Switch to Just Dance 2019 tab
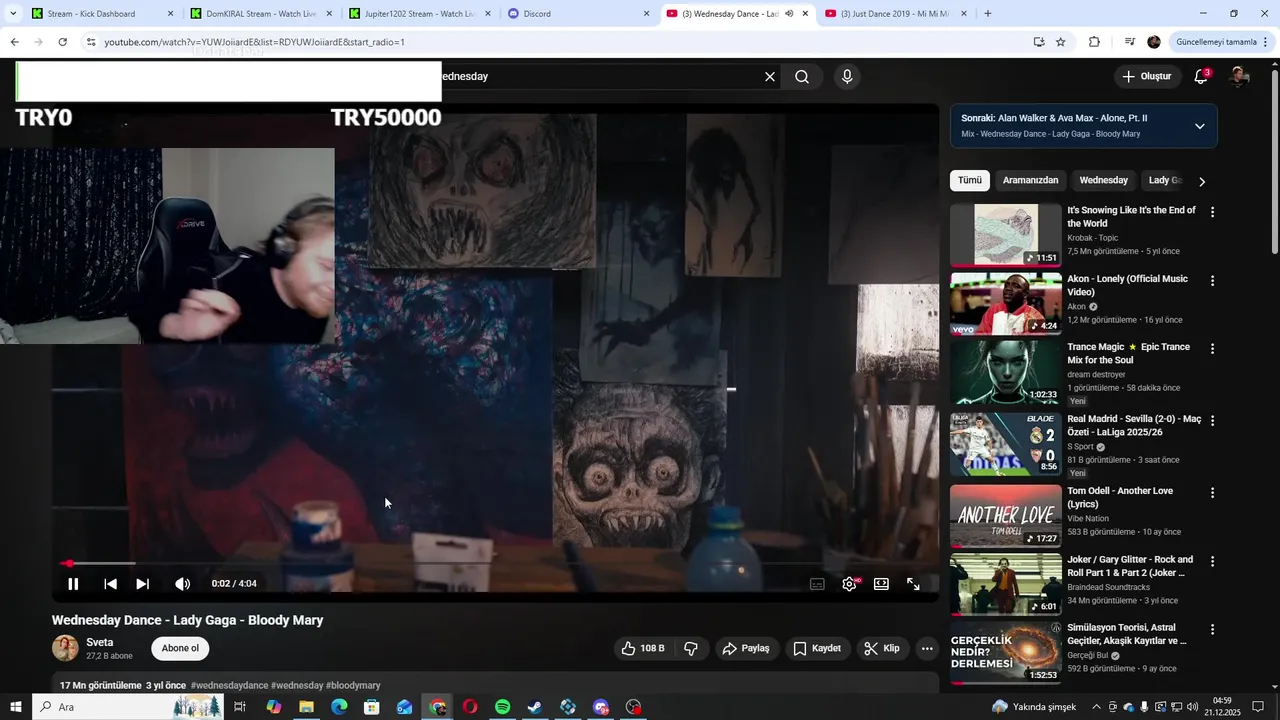This screenshot has height=720, width=1280. click(x=895, y=14)
